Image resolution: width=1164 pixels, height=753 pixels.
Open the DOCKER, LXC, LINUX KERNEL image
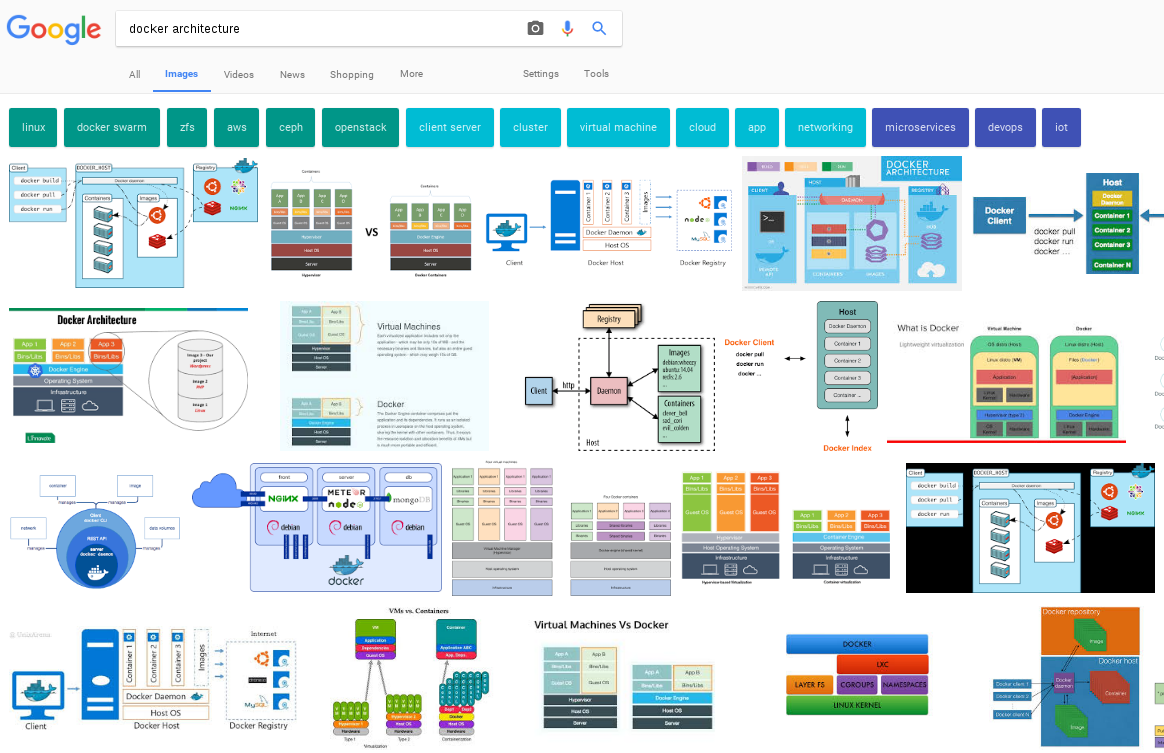pyautogui.click(x=857, y=674)
